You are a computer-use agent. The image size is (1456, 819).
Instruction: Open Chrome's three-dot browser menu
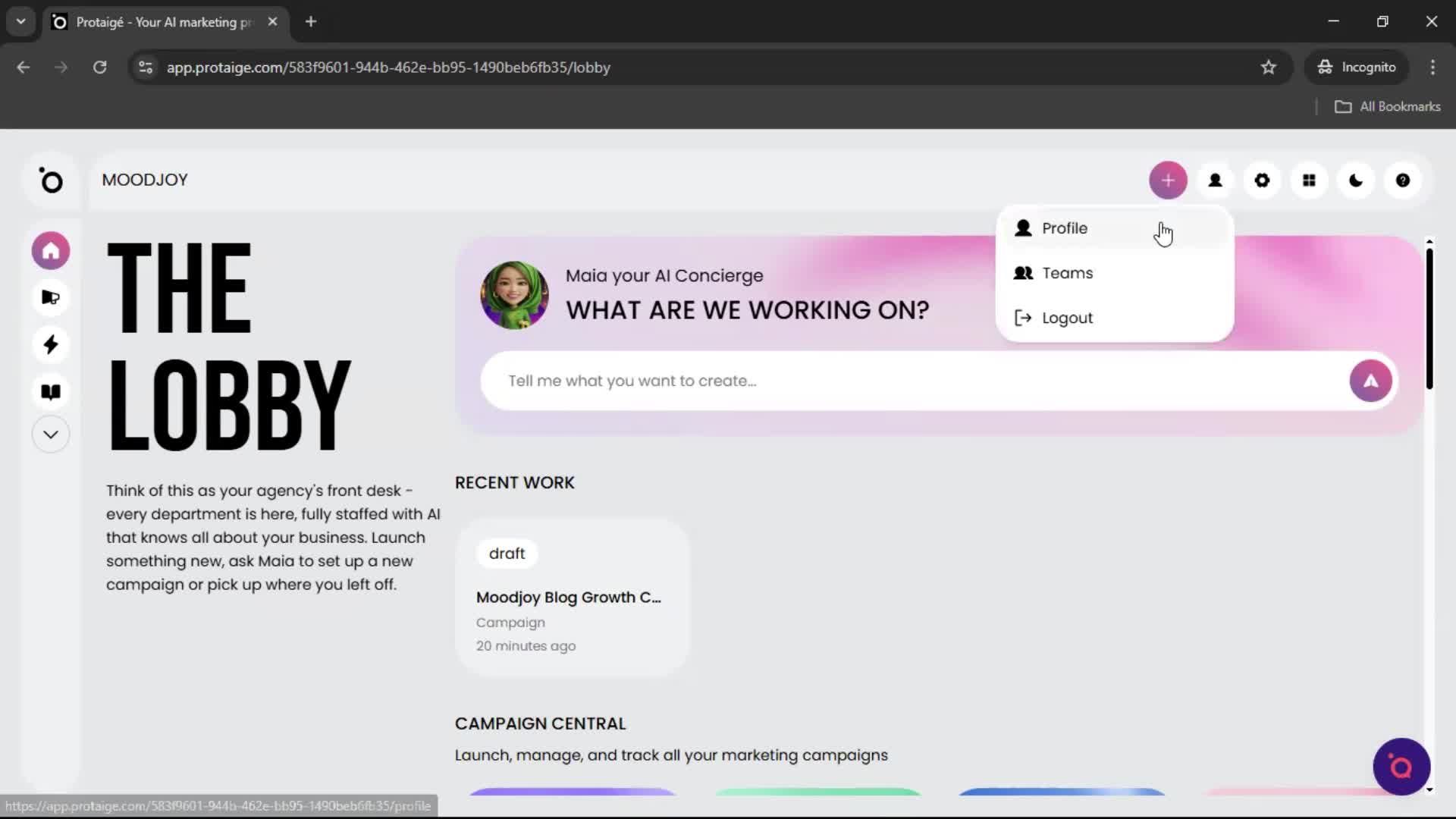[x=1432, y=67]
